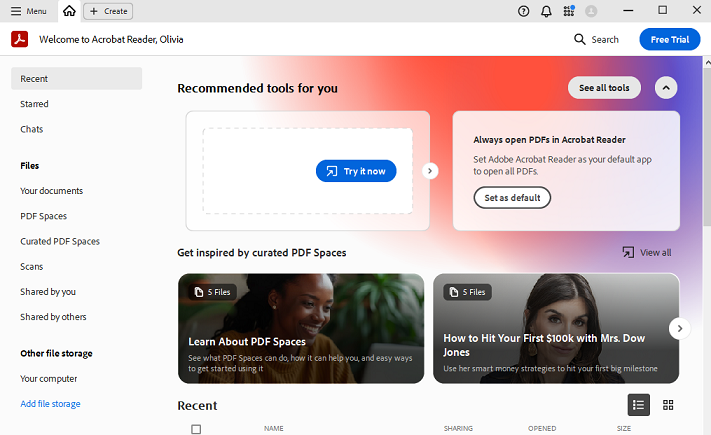The image size is (711, 435).
Task: Click the Try it now button
Action: coord(356,171)
